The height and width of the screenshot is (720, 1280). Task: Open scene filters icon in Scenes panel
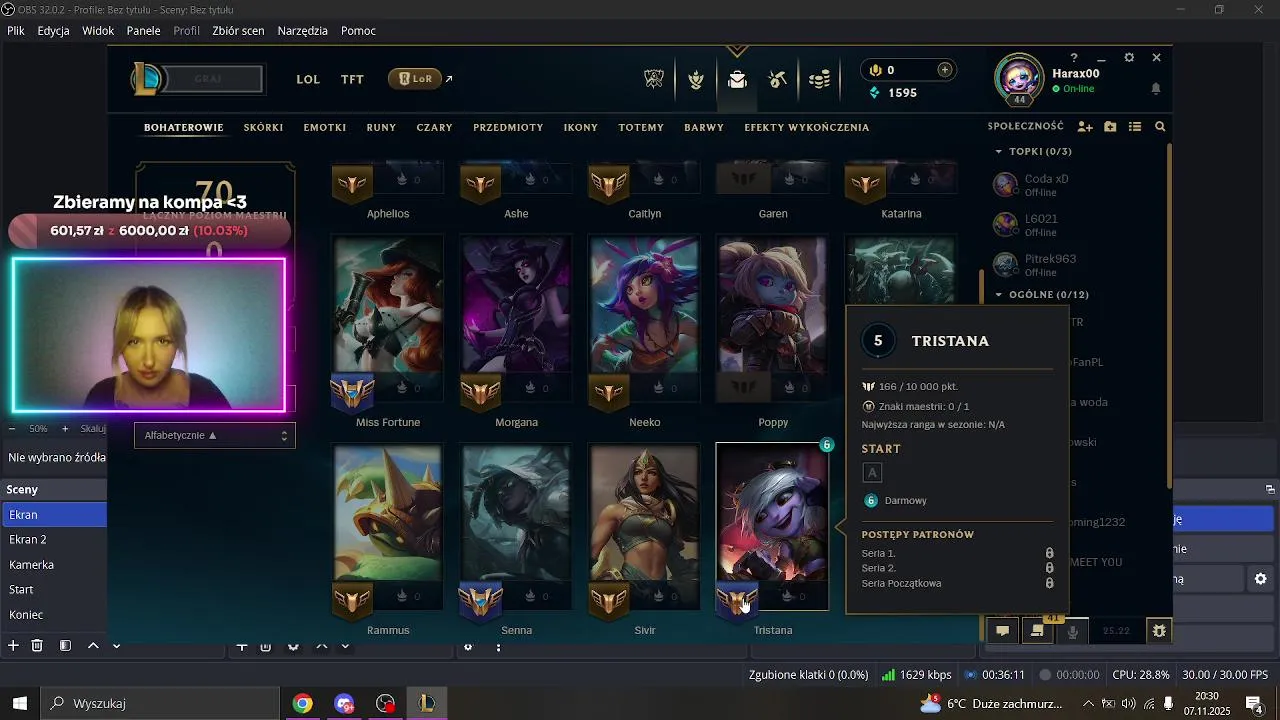point(65,646)
